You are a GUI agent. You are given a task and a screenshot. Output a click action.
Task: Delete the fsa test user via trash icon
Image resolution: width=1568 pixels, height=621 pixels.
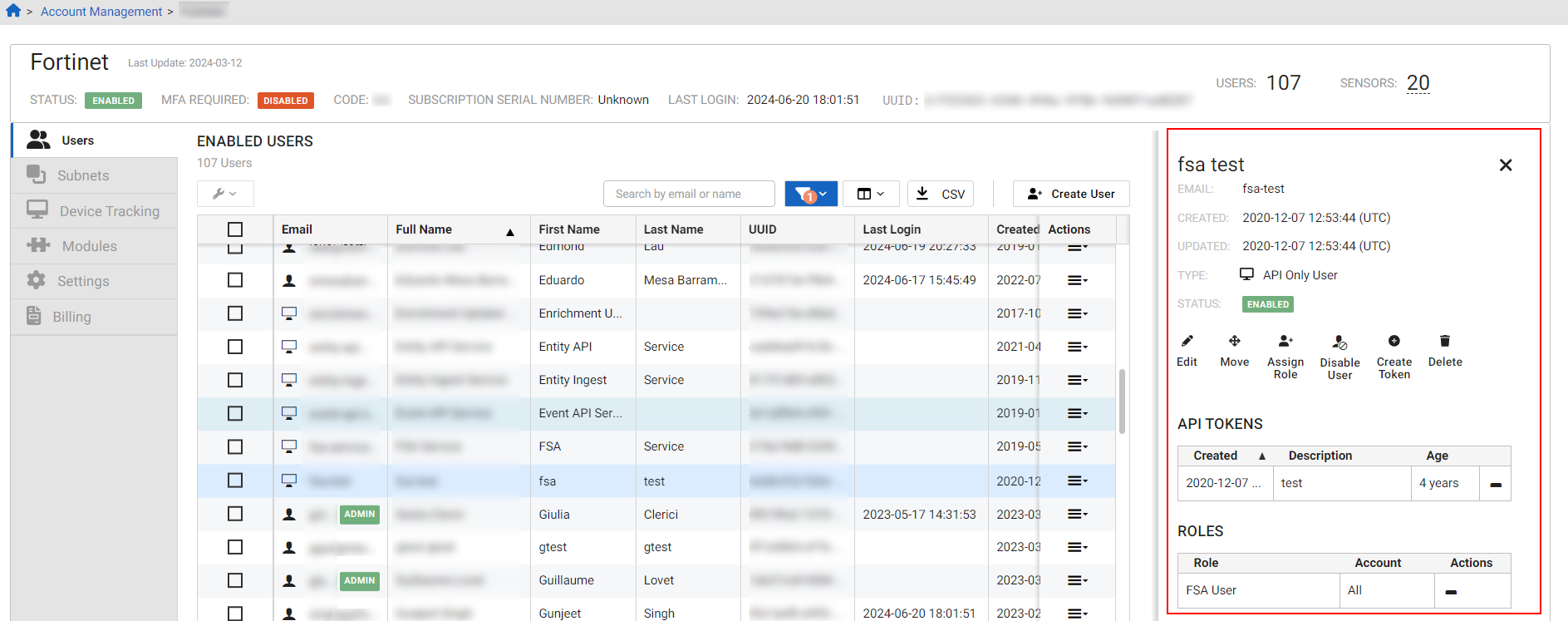pos(1444,342)
